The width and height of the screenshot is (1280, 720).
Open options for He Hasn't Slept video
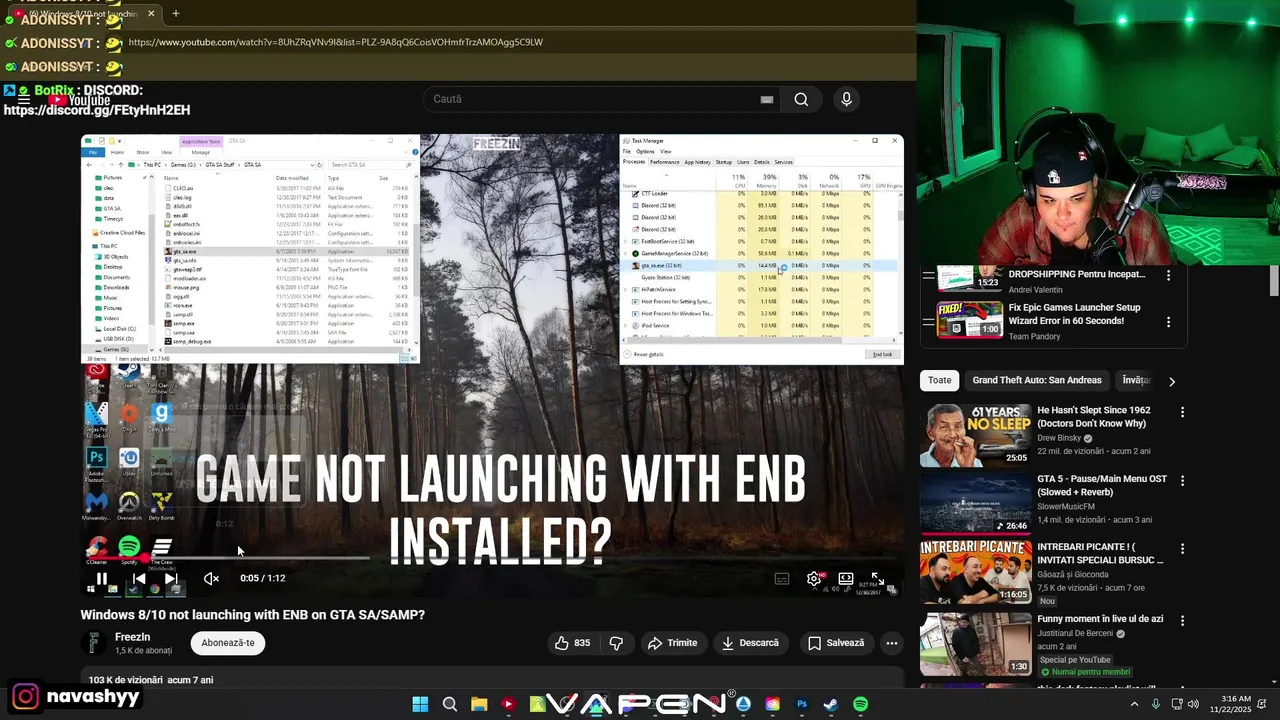1182,412
